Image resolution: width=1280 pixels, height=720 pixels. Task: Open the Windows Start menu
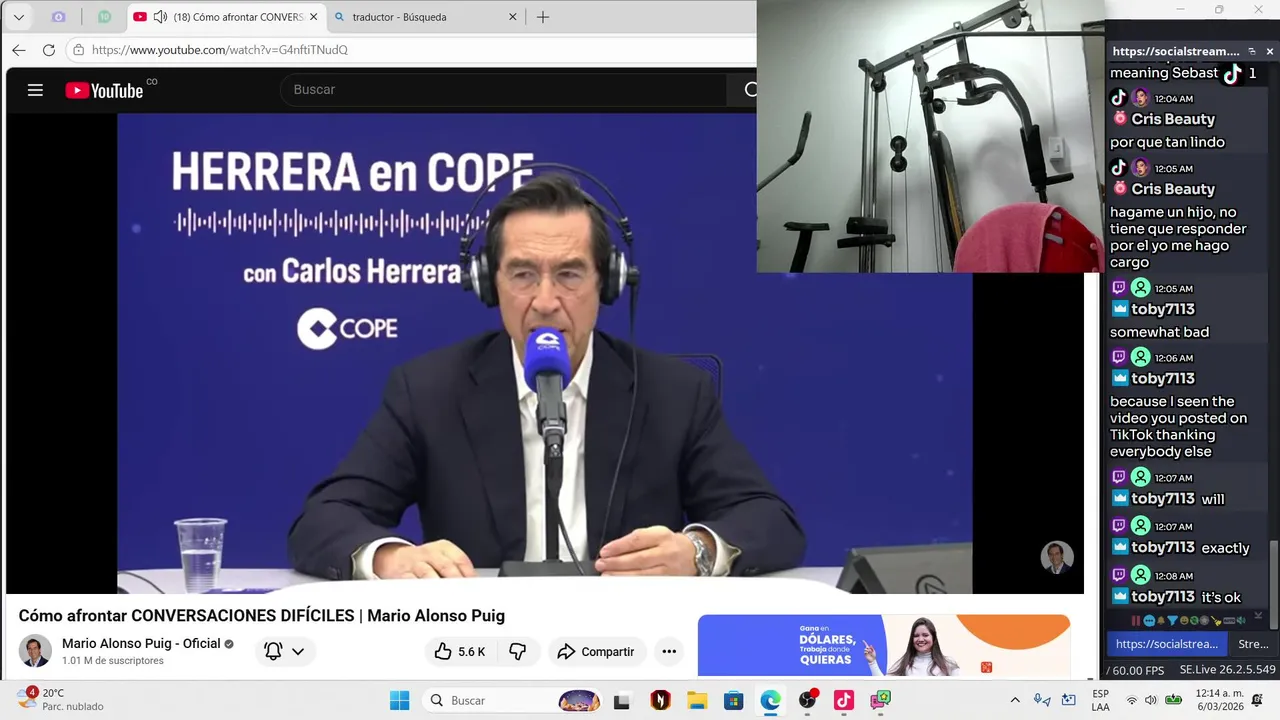coord(399,700)
